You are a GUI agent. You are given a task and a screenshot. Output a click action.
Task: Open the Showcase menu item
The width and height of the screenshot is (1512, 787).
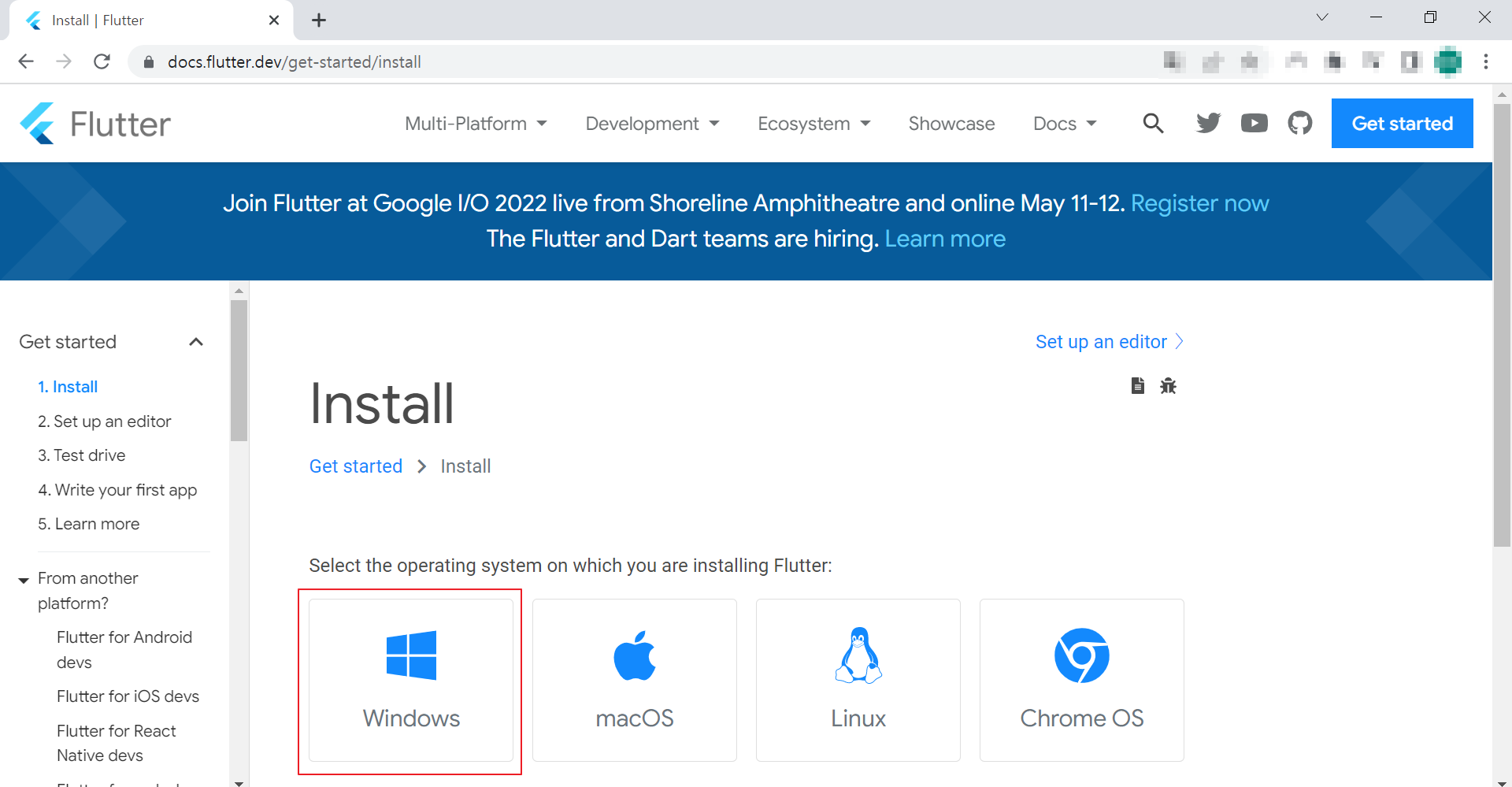951,124
